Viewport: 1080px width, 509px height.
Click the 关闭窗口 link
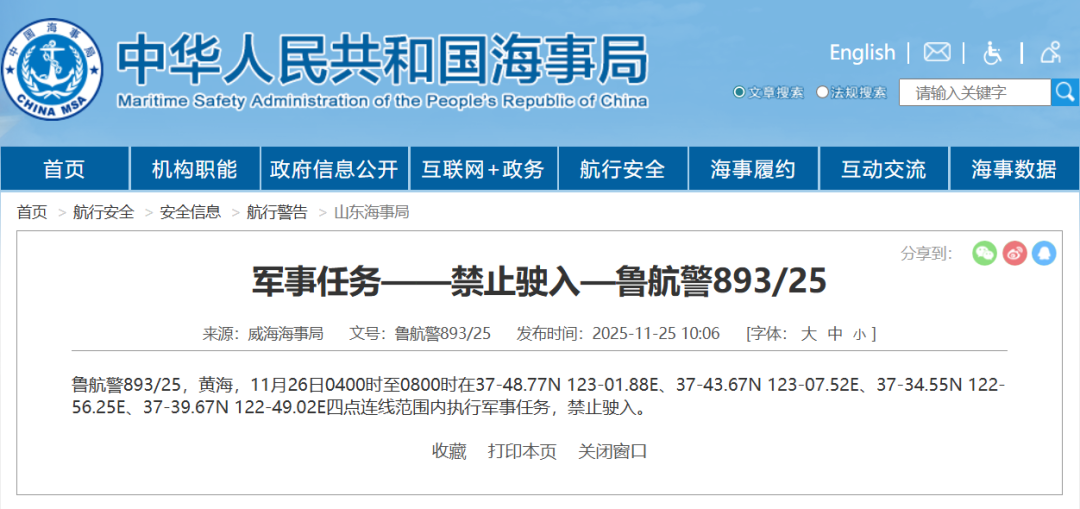(x=612, y=452)
